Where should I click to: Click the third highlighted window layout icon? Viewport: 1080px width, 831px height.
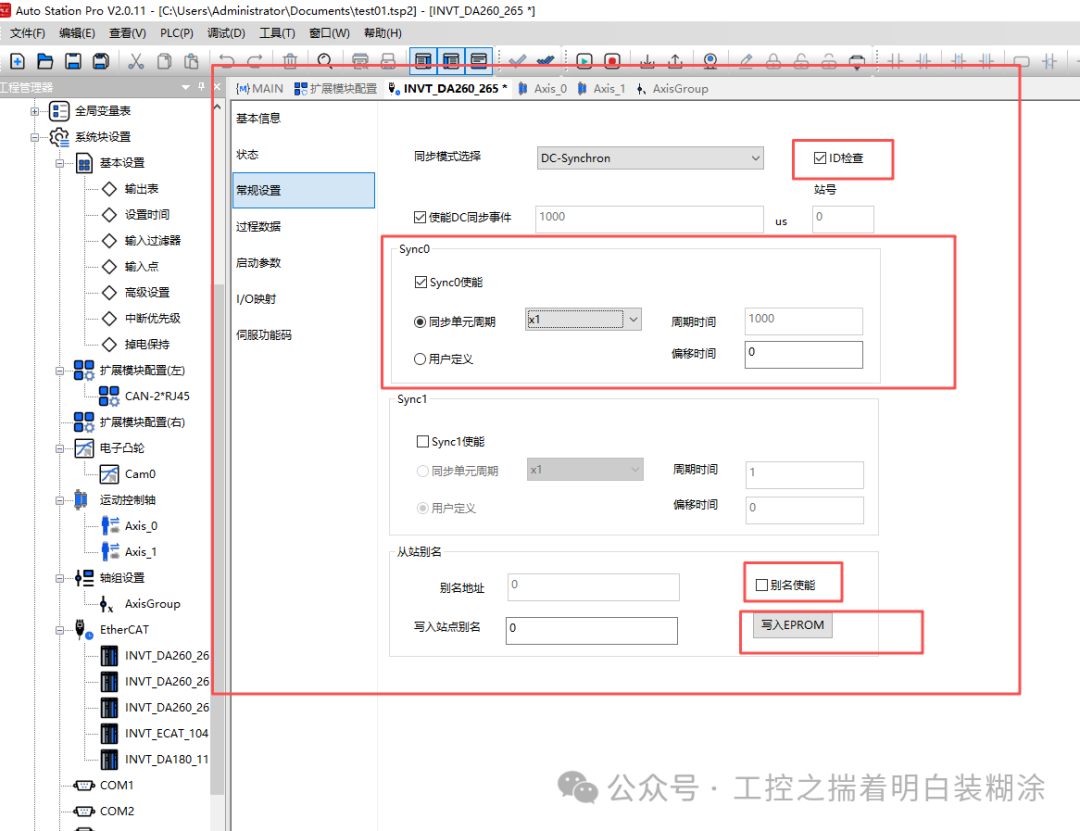479,61
